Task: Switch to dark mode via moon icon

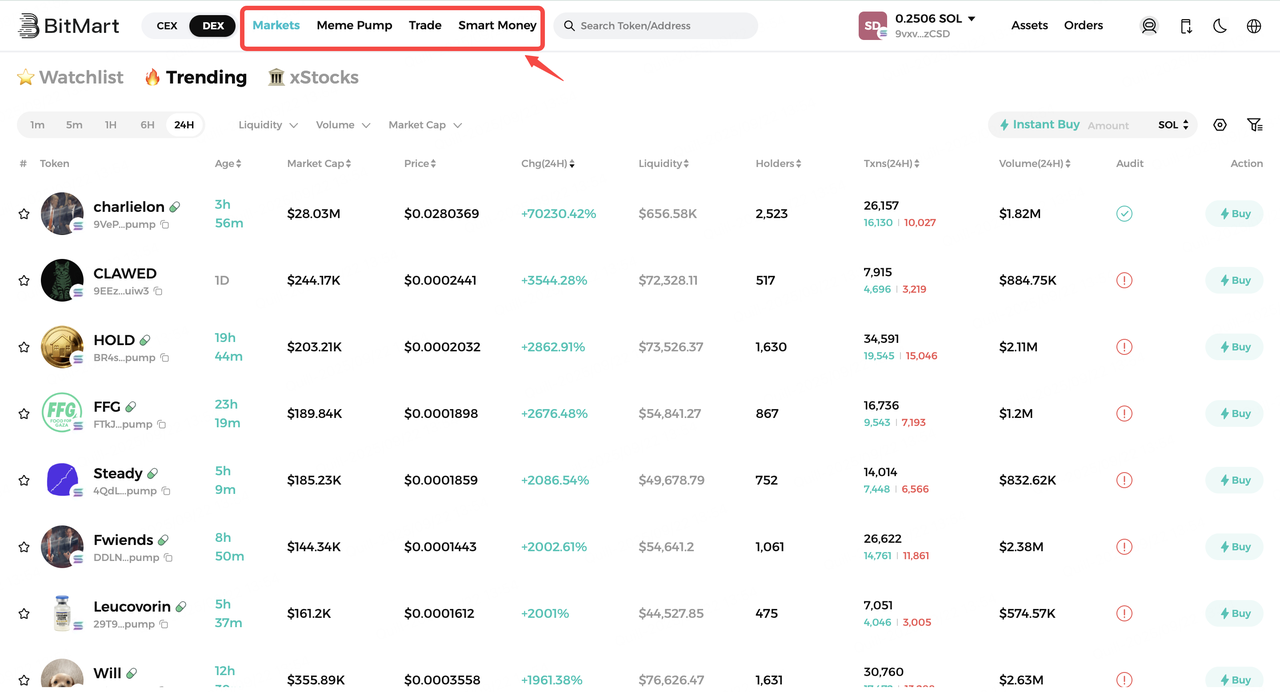Action: coord(1219,25)
